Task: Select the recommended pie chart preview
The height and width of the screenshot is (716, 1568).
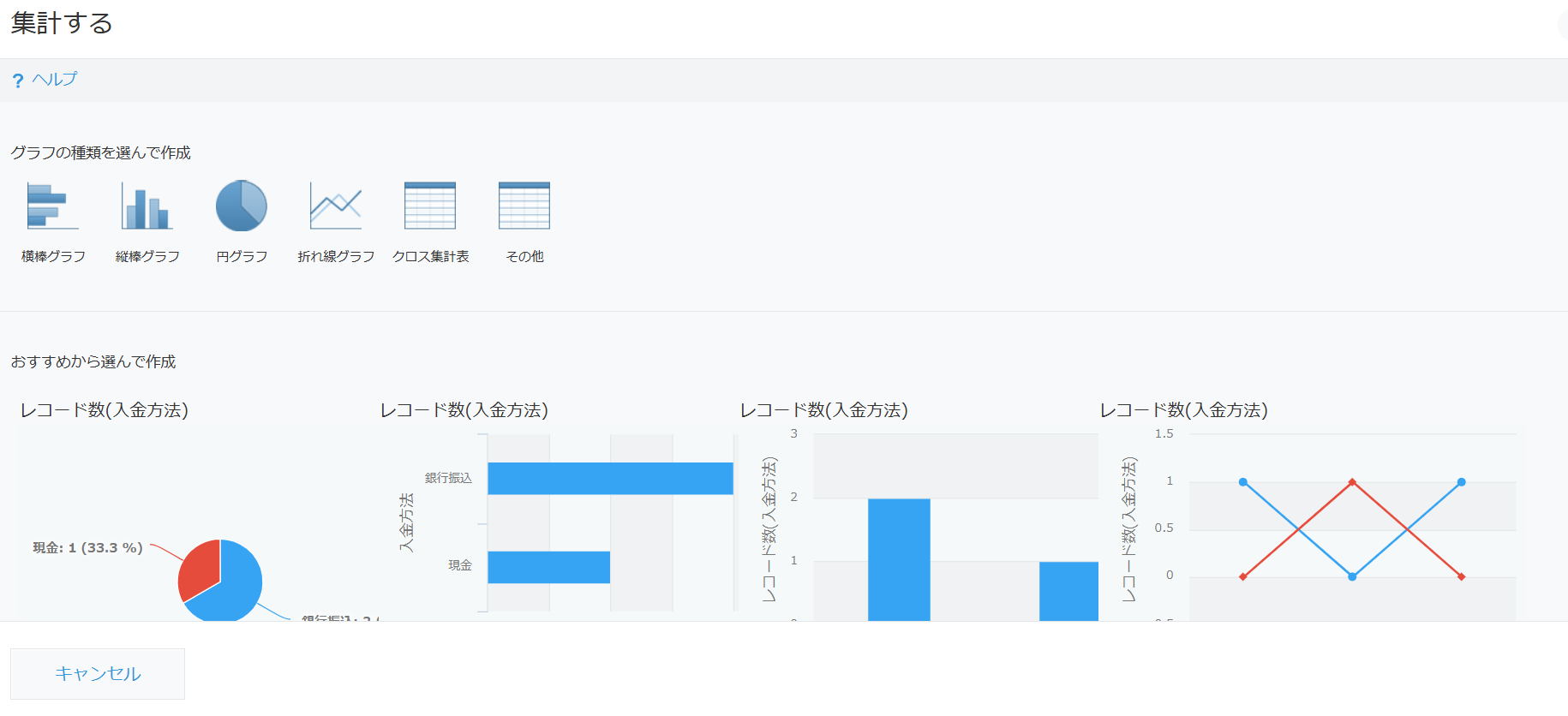Action: [x=197, y=522]
